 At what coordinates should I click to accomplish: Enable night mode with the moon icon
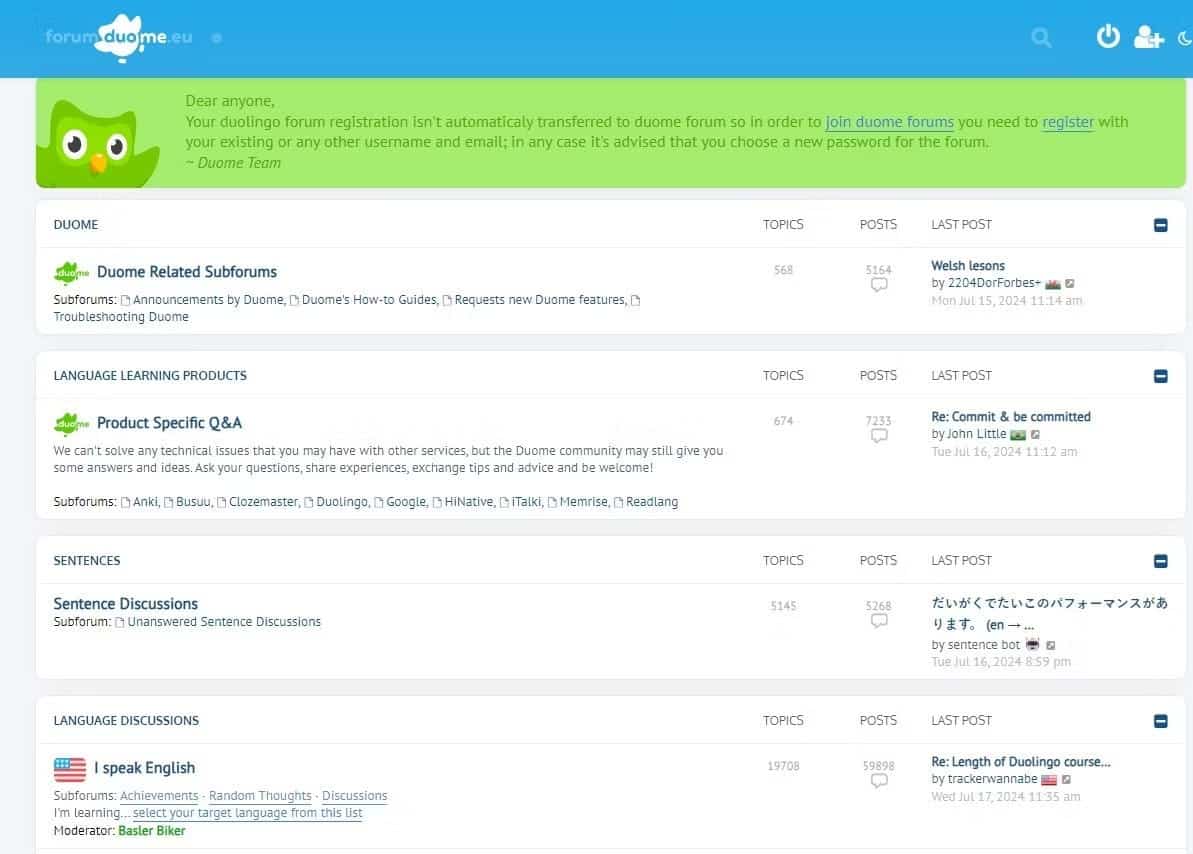click(x=1184, y=36)
